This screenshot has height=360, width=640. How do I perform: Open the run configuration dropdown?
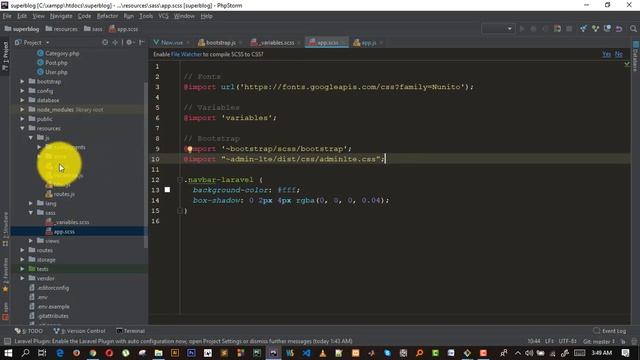498,29
